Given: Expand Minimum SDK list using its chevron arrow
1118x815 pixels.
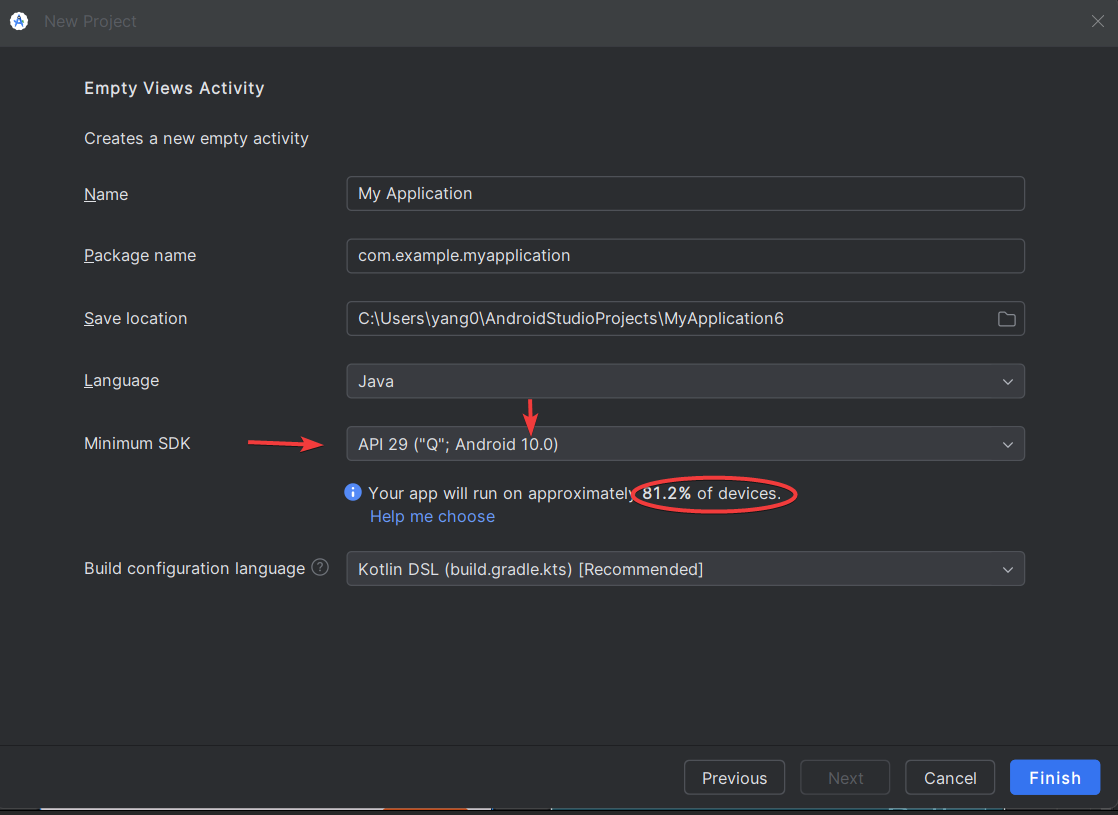Looking at the screenshot, I should point(1007,445).
